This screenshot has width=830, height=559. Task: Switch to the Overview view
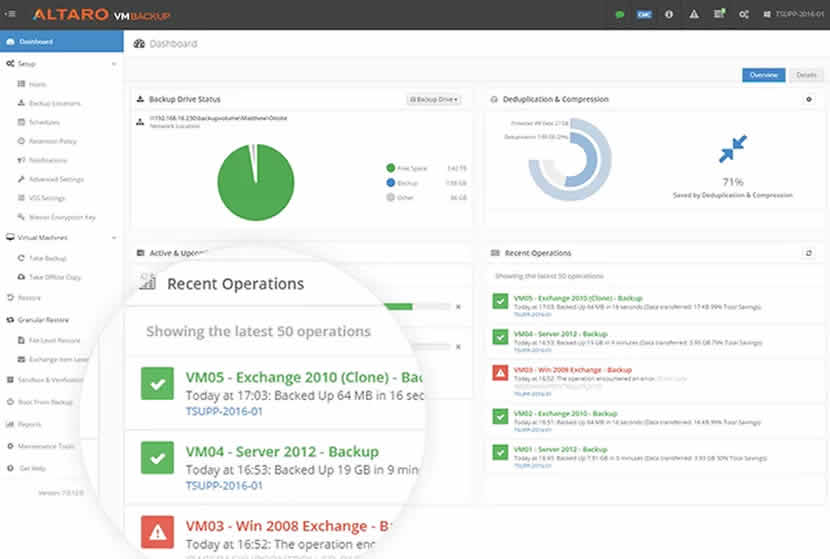coord(763,75)
